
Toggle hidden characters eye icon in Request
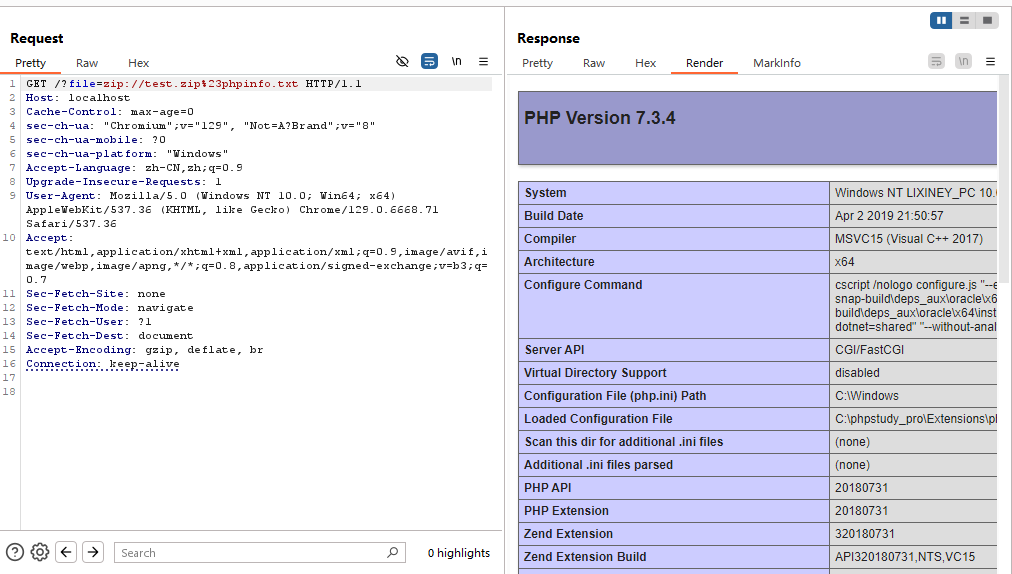[x=402, y=62]
